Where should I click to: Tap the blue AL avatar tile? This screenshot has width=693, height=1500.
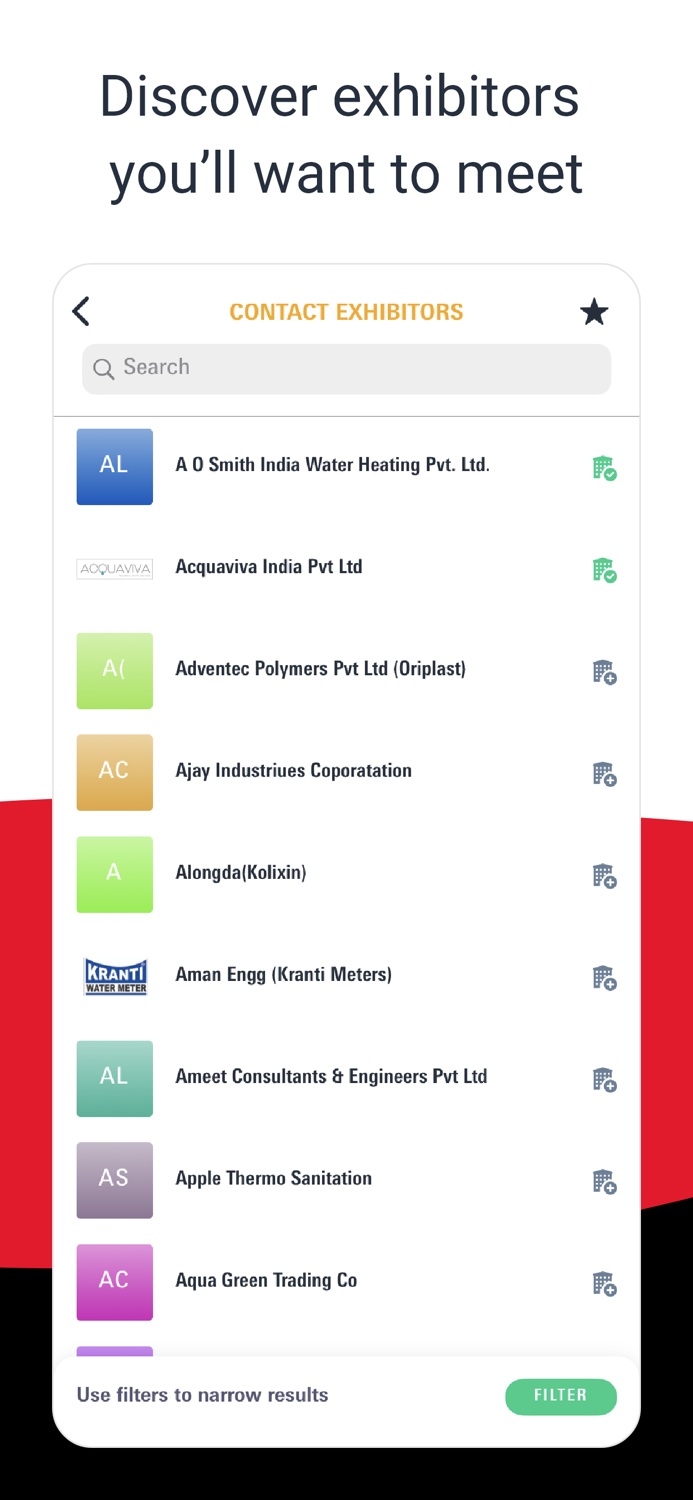[x=115, y=466]
